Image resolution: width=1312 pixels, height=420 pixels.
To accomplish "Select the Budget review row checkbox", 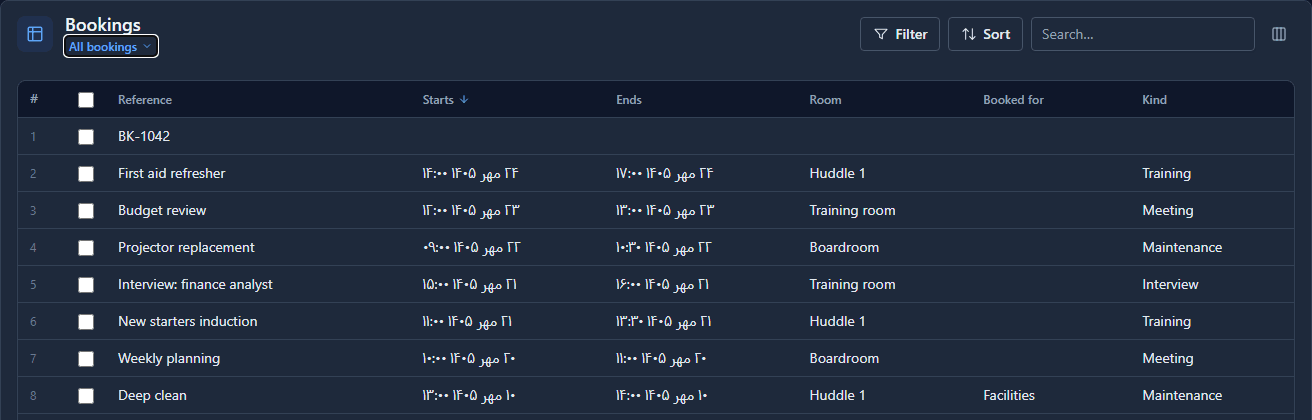I will click(86, 211).
